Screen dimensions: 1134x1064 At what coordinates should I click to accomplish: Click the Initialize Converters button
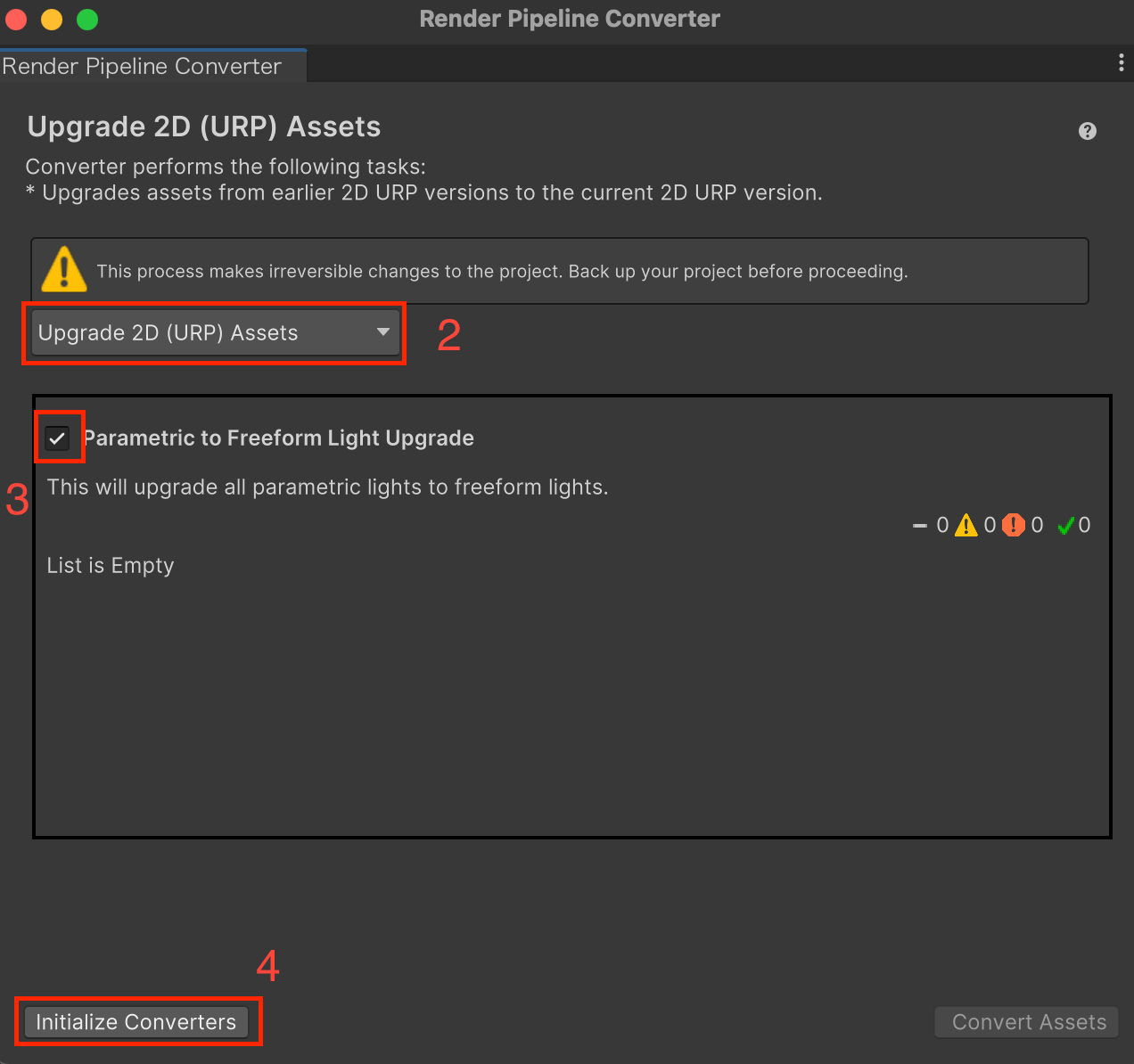pos(136,1022)
